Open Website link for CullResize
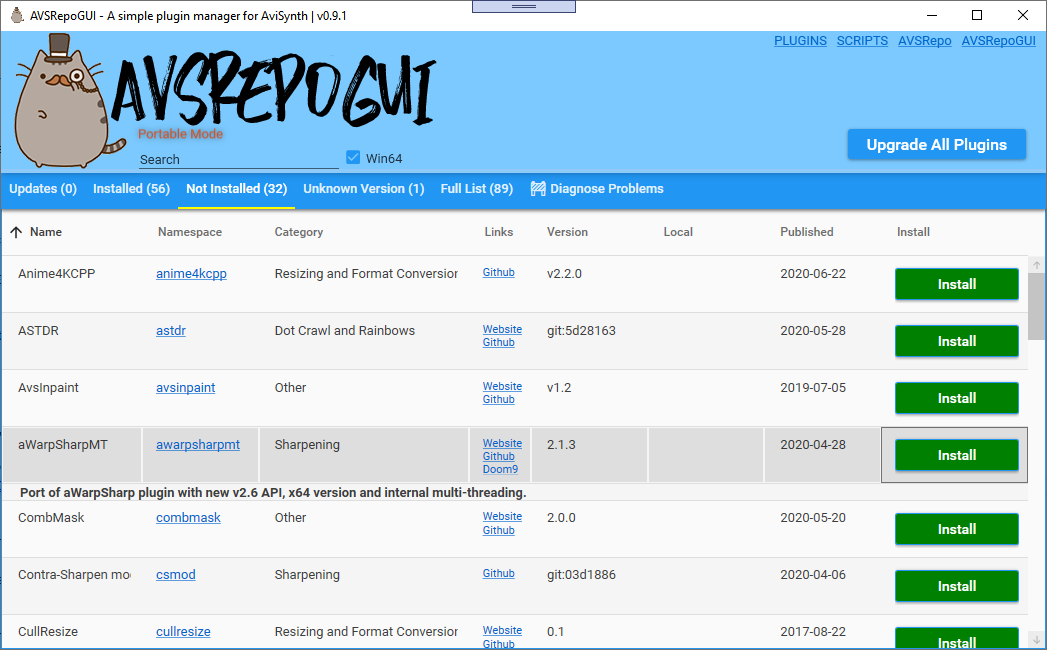 pyautogui.click(x=502, y=631)
